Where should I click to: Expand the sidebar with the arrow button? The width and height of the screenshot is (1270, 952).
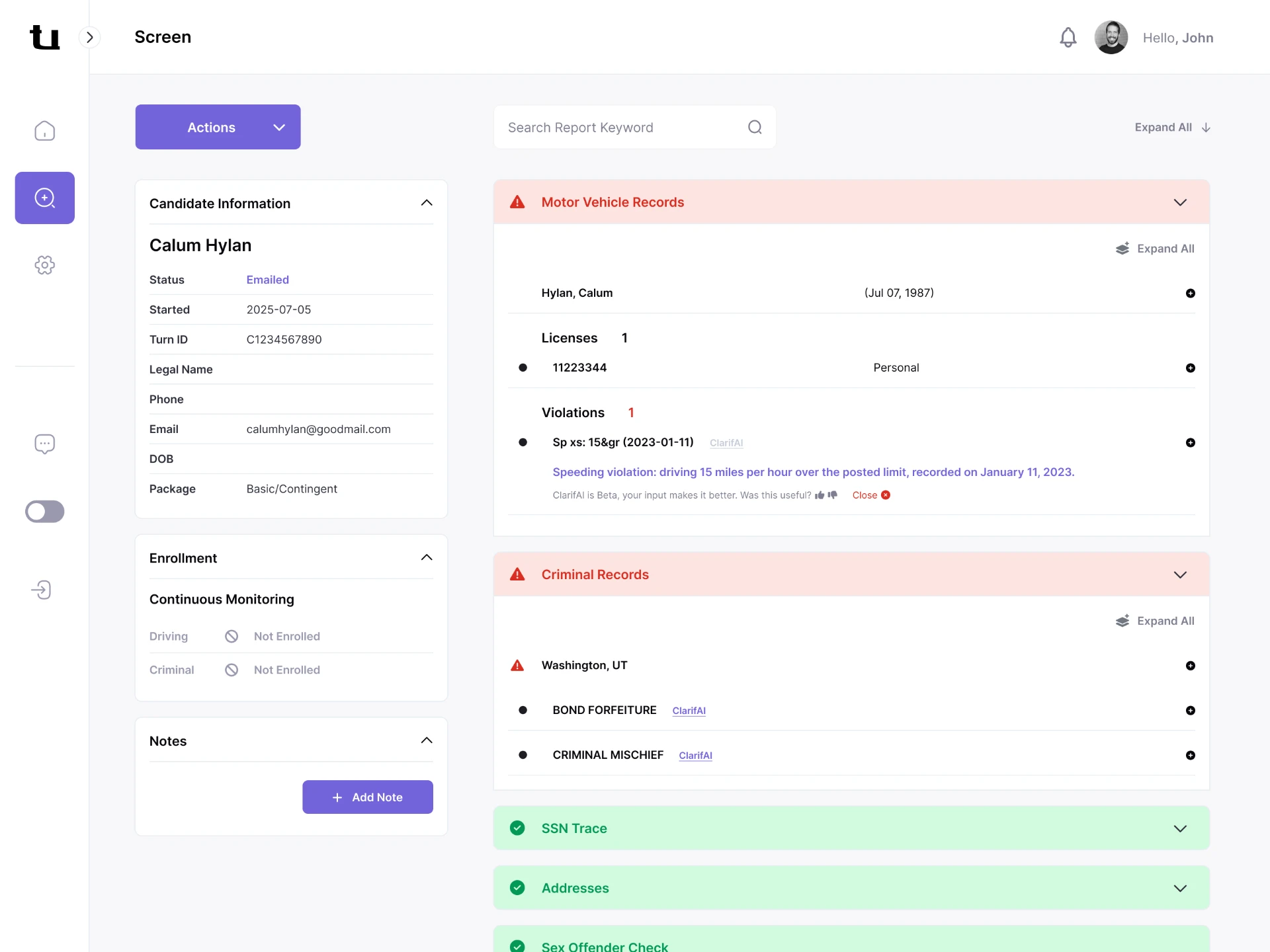pyautogui.click(x=90, y=37)
